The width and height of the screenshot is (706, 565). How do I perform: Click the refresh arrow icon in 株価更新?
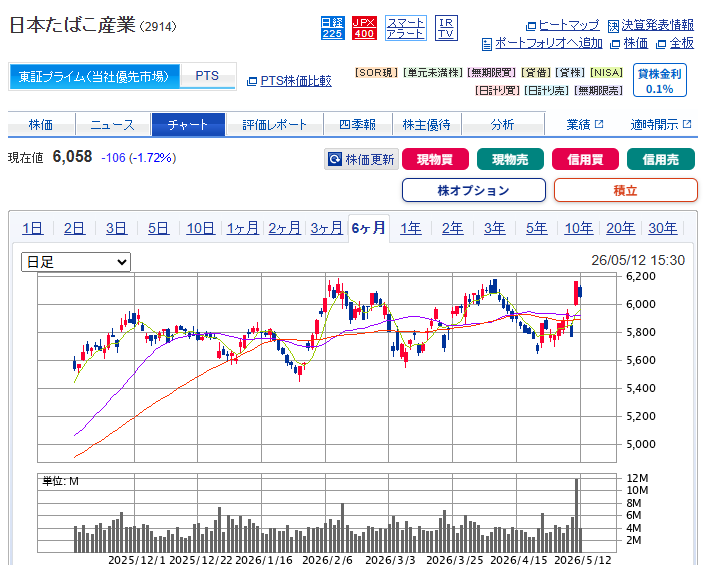335,159
